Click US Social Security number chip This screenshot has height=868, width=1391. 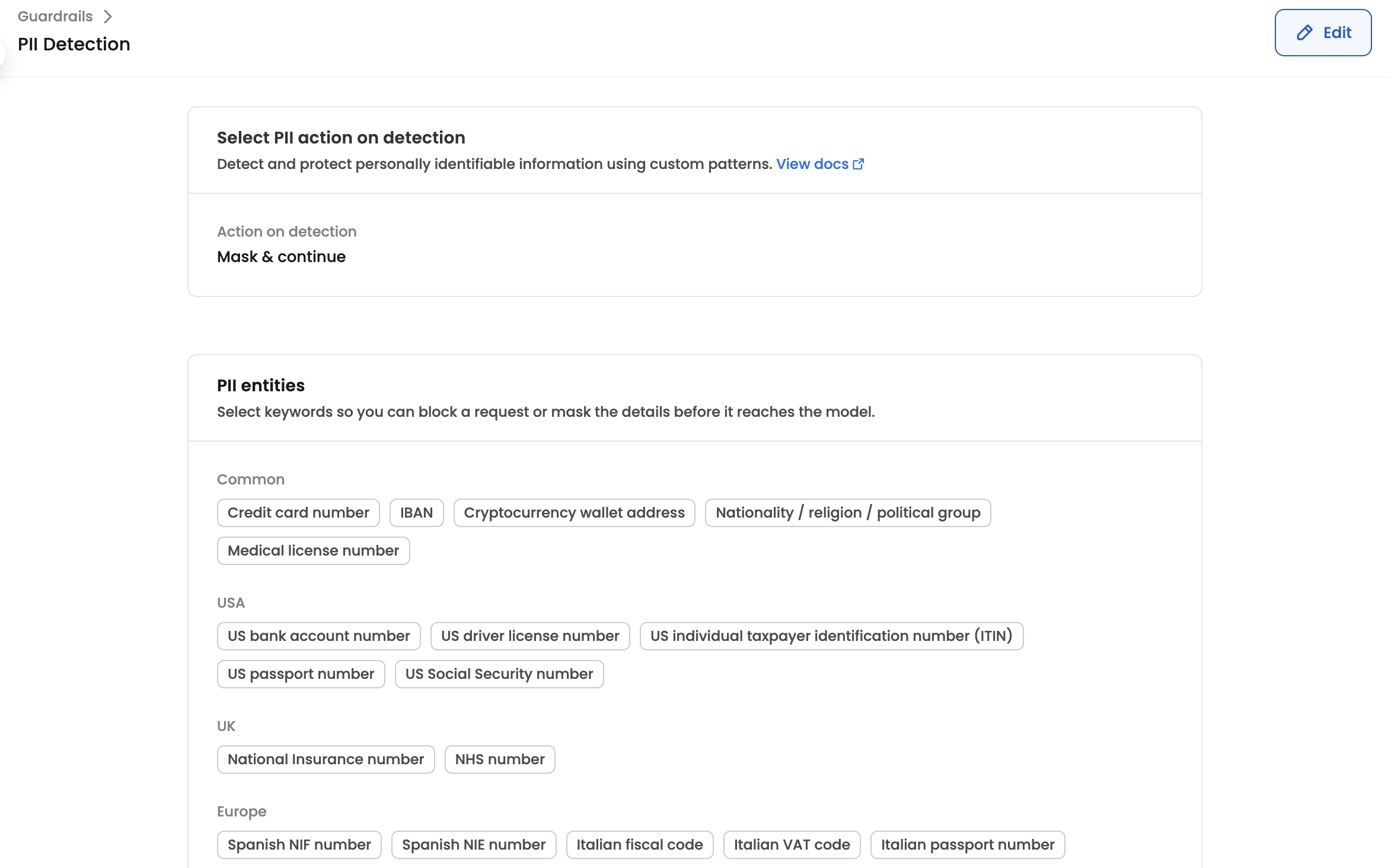[499, 674]
